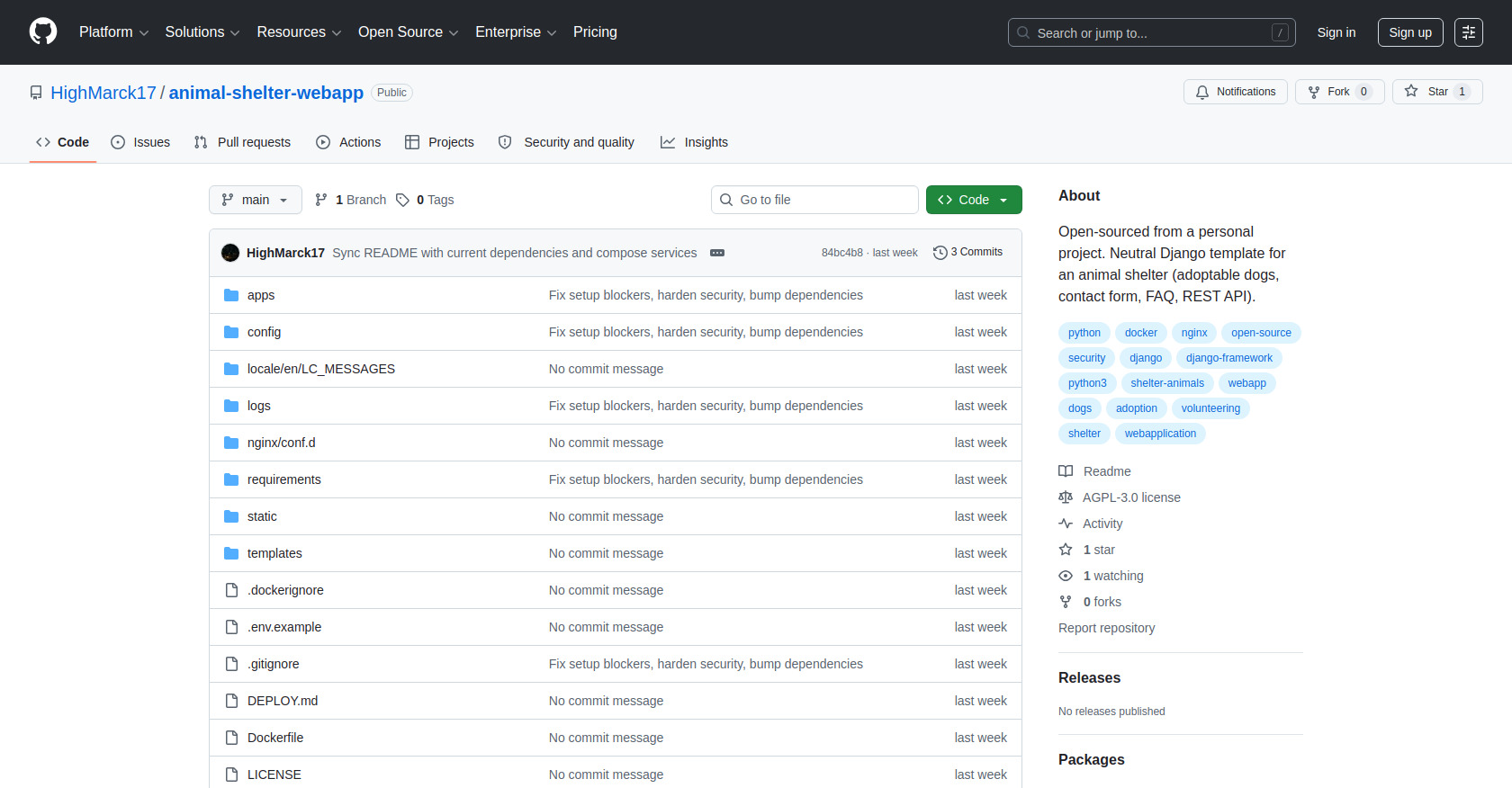Image resolution: width=1512 pixels, height=788 pixels.
Task: Click the commit history clock icon
Action: point(940,253)
